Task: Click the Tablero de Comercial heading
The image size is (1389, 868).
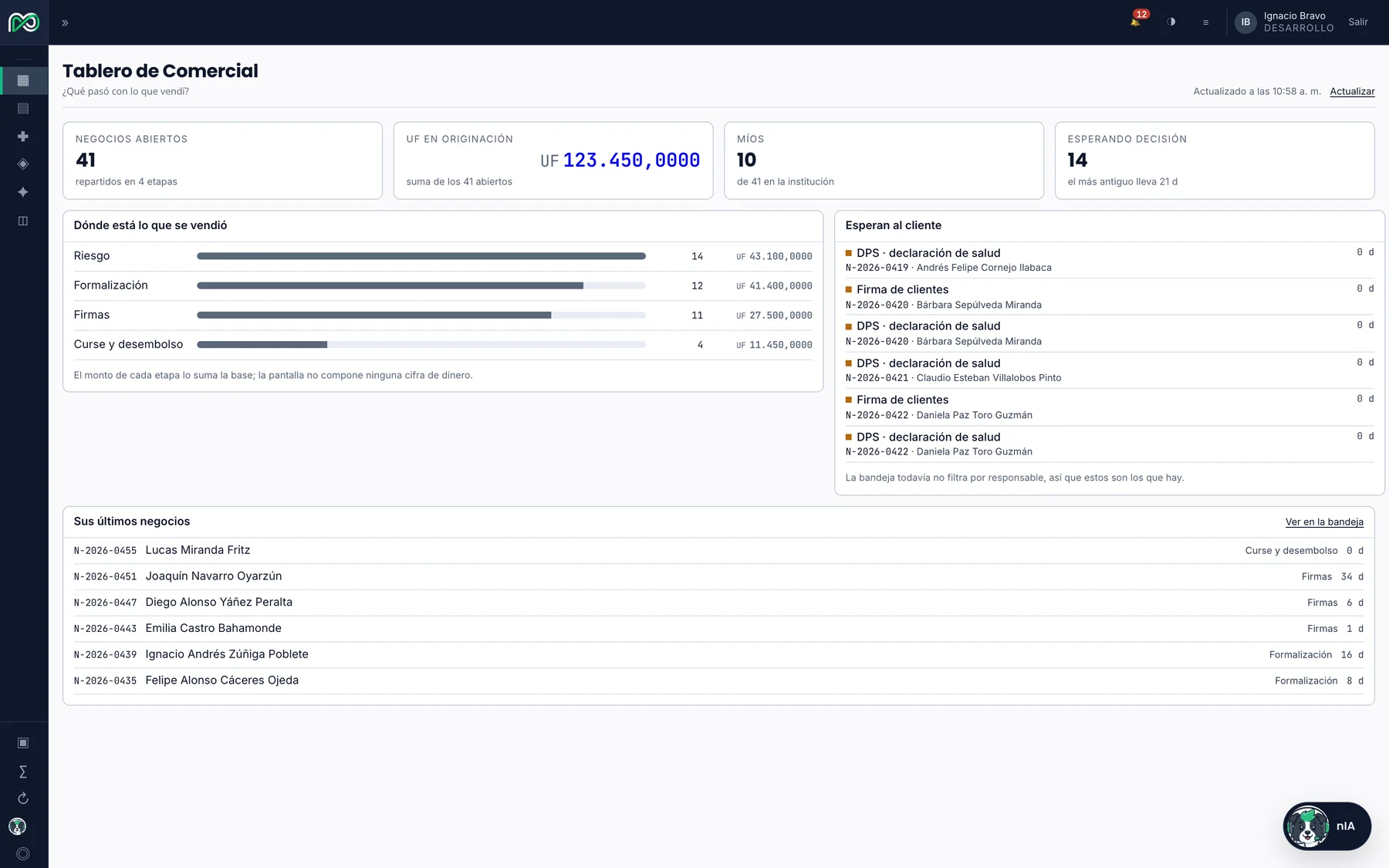Action: (161, 71)
